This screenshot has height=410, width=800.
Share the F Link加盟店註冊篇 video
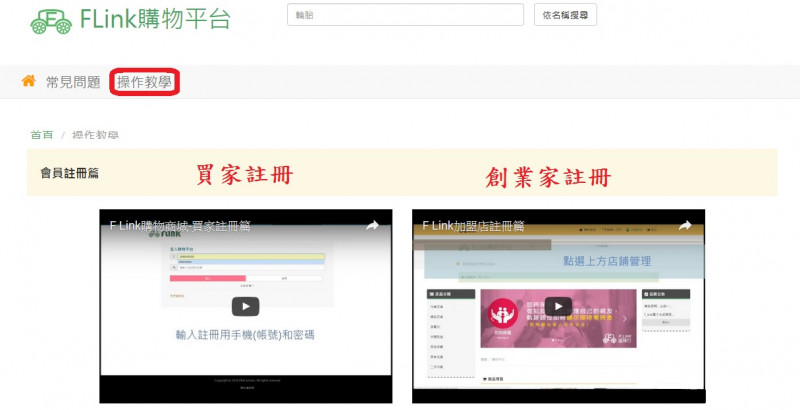pyautogui.click(x=685, y=227)
